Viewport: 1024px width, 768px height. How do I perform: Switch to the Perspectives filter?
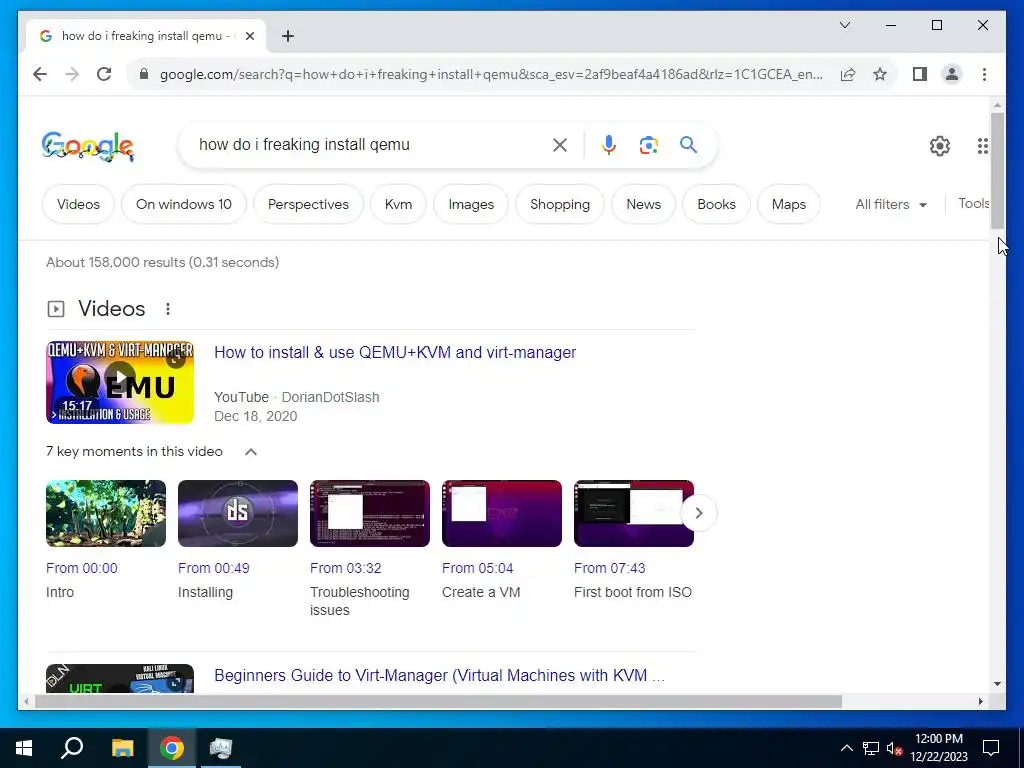coord(308,204)
